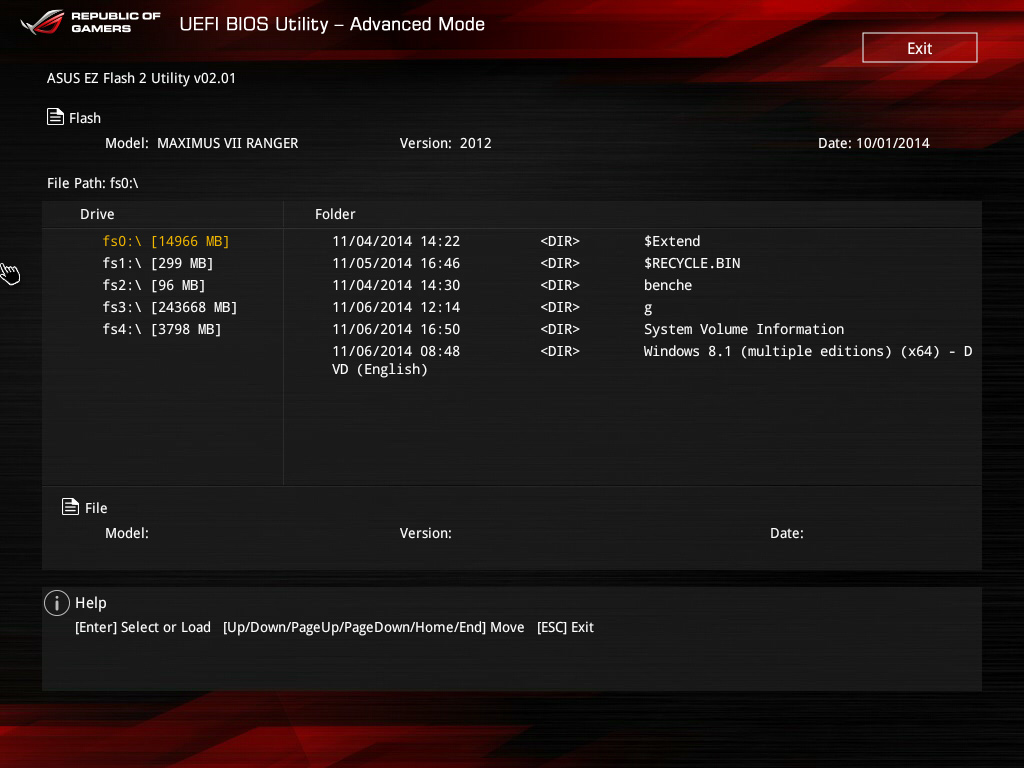Click the Flash document icon
The height and width of the screenshot is (768, 1024).
56,117
